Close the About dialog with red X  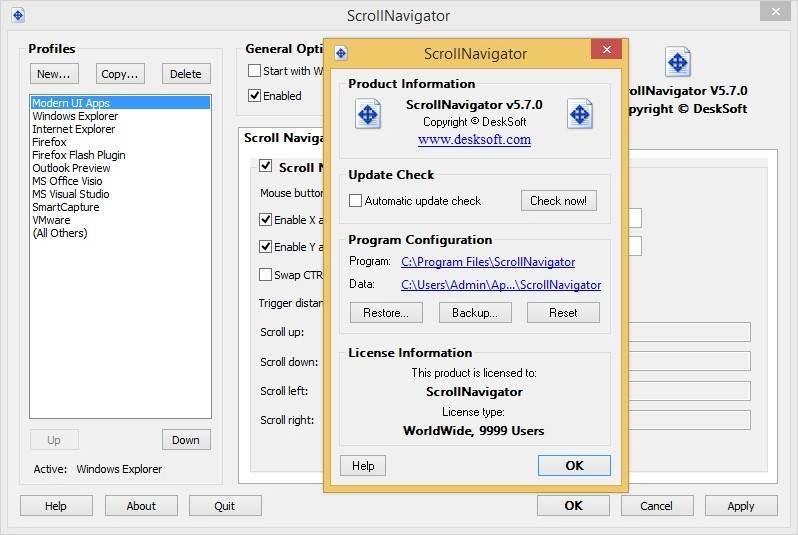pos(606,49)
